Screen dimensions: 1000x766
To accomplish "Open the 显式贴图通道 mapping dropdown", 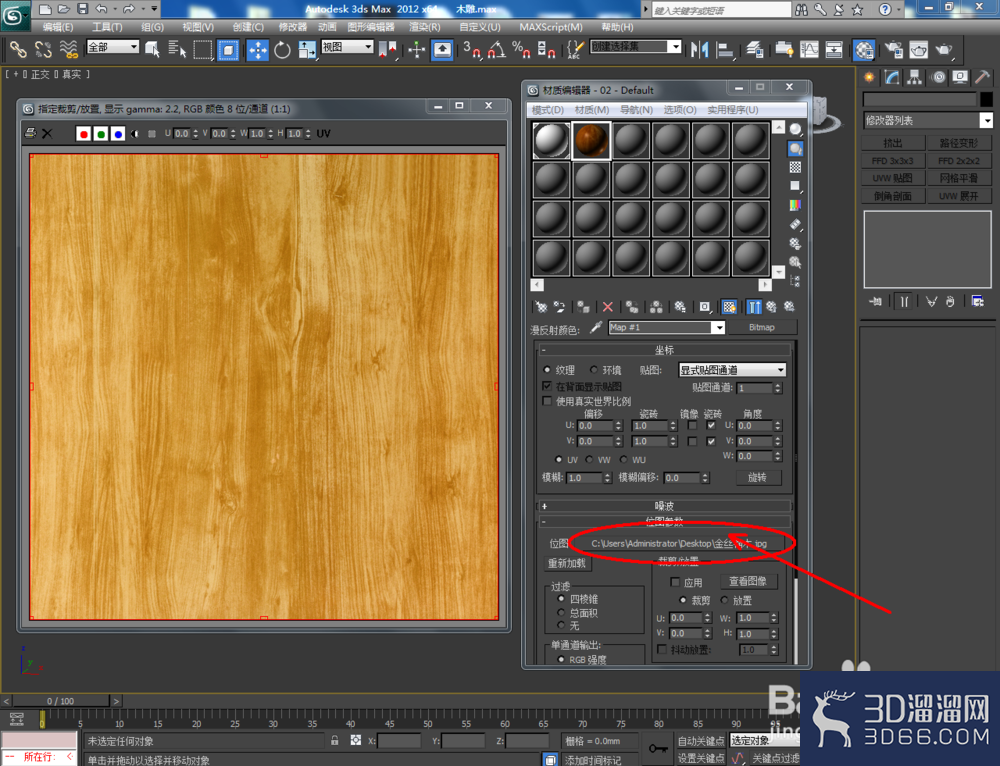I will tap(732, 370).
